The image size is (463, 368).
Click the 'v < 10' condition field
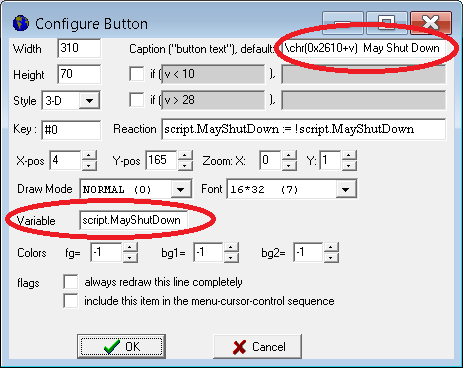(x=213, y=74)
